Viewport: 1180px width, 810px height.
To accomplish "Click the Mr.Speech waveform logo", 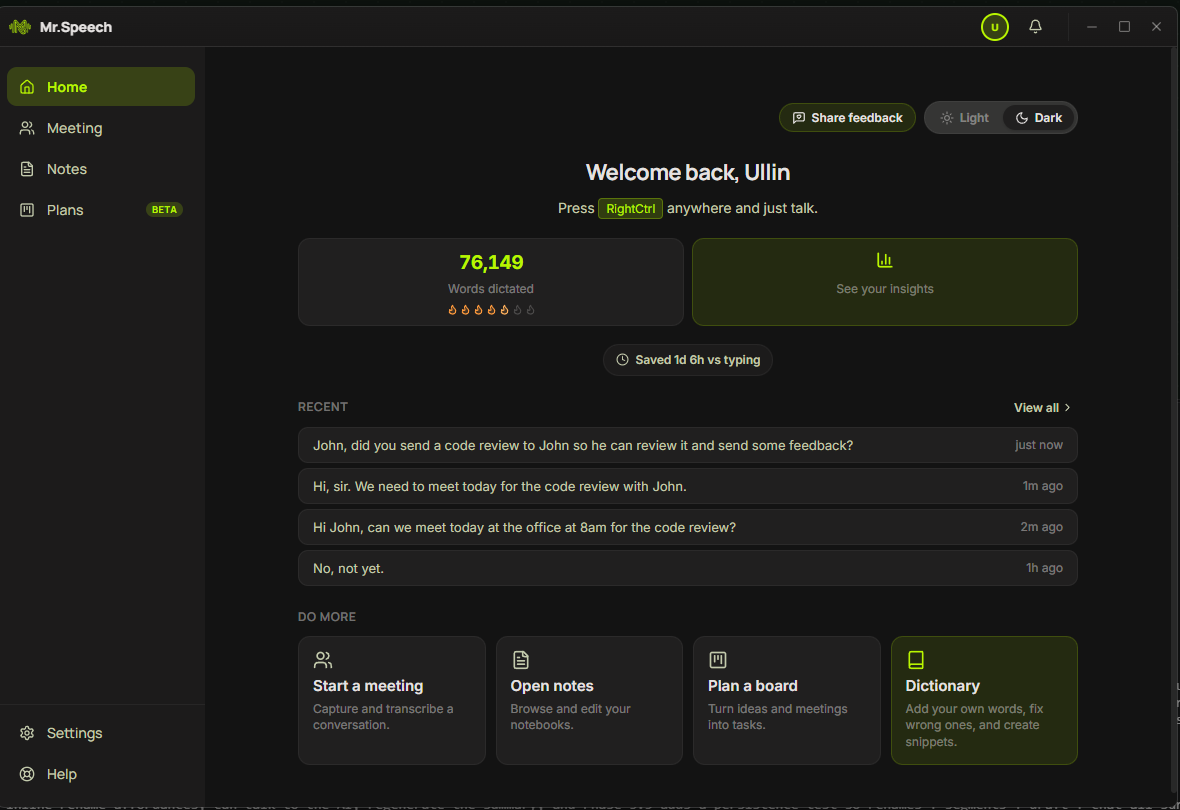I will (x=20, y=27).
